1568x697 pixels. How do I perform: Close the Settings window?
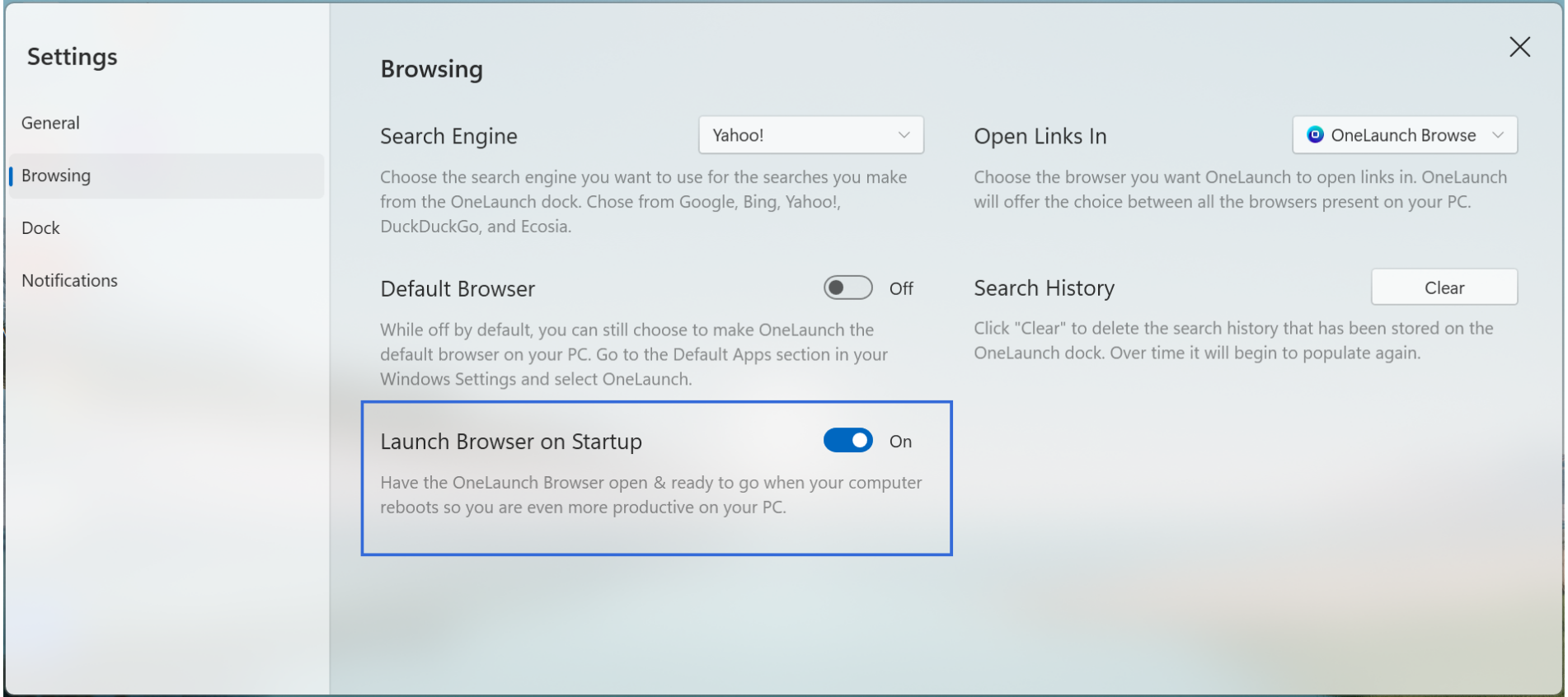point(1519,47)
